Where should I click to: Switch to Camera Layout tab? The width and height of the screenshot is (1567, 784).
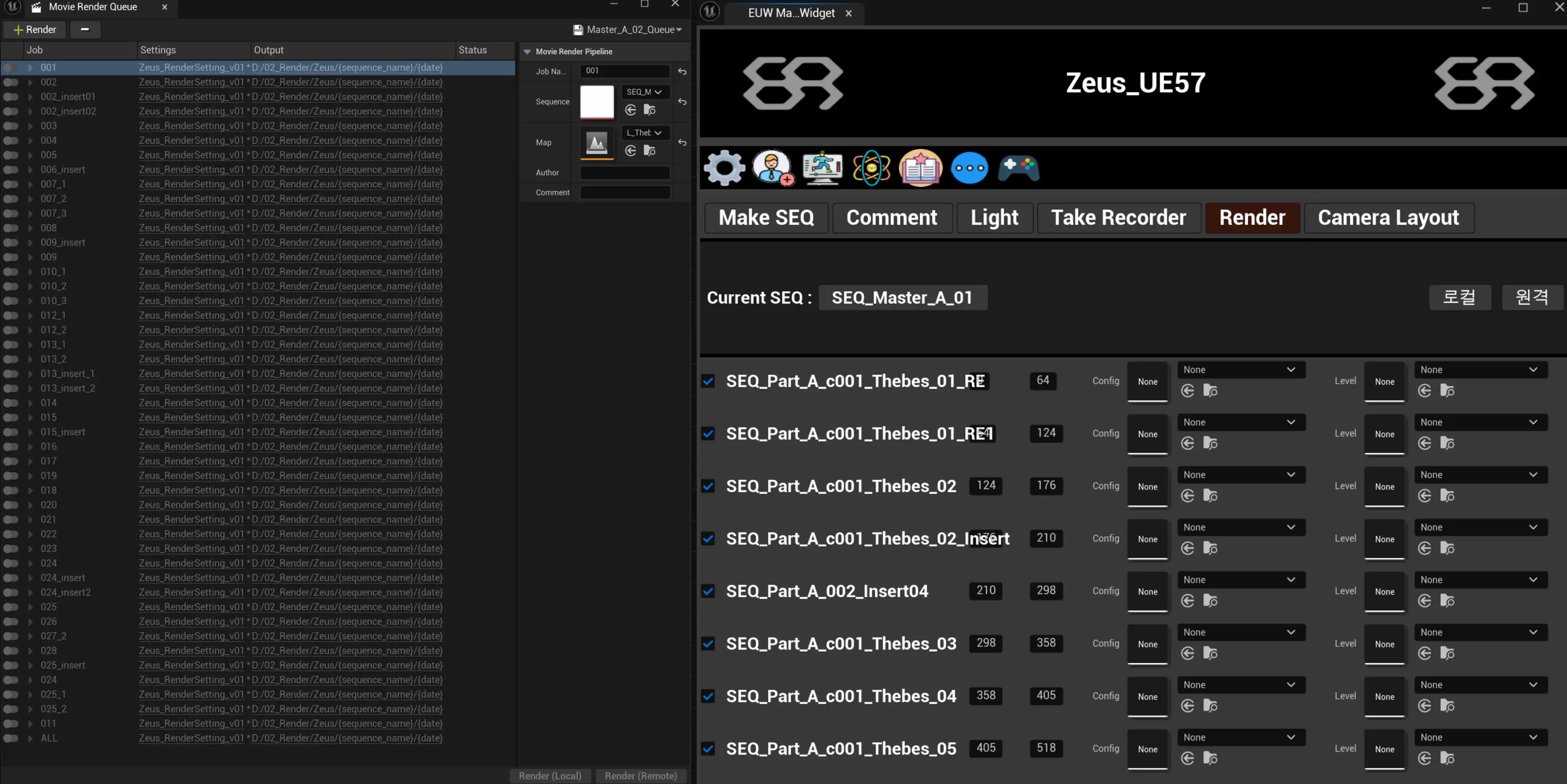point(1389,218)
